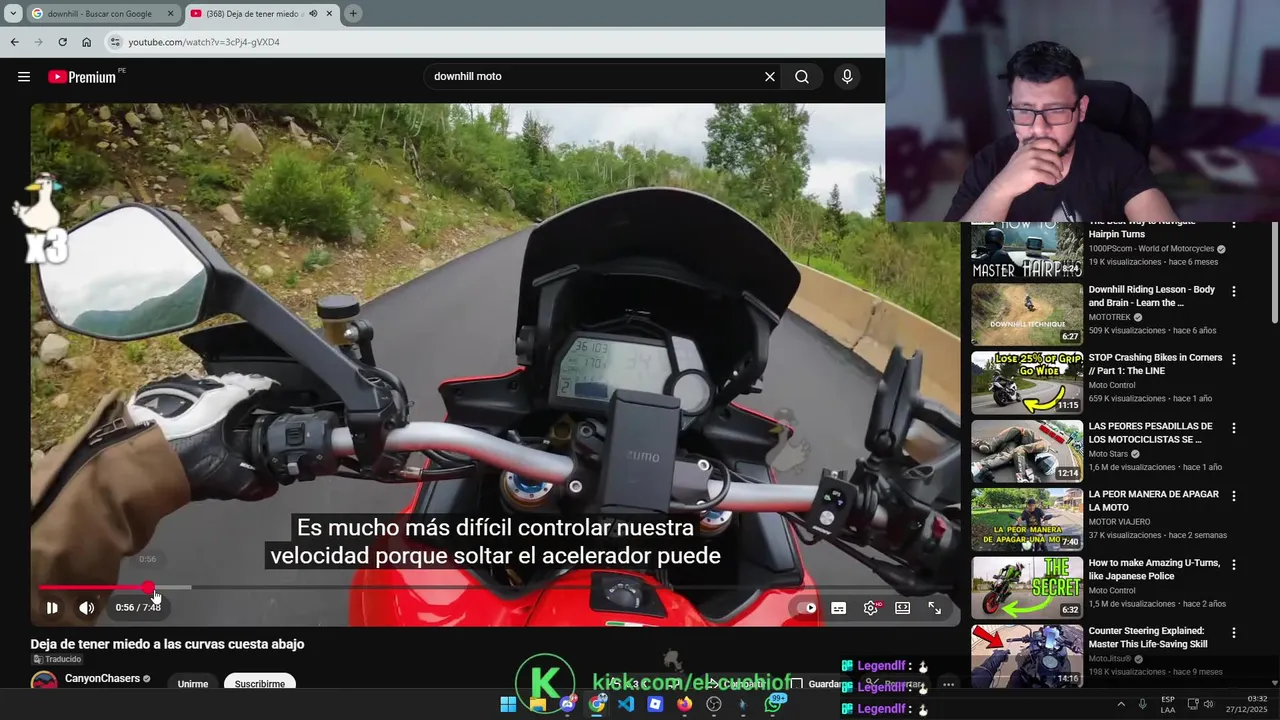The height and width of the screenshot is (720, 1280).
Task: Go back with the browser arrow
Action: point(14,42)
